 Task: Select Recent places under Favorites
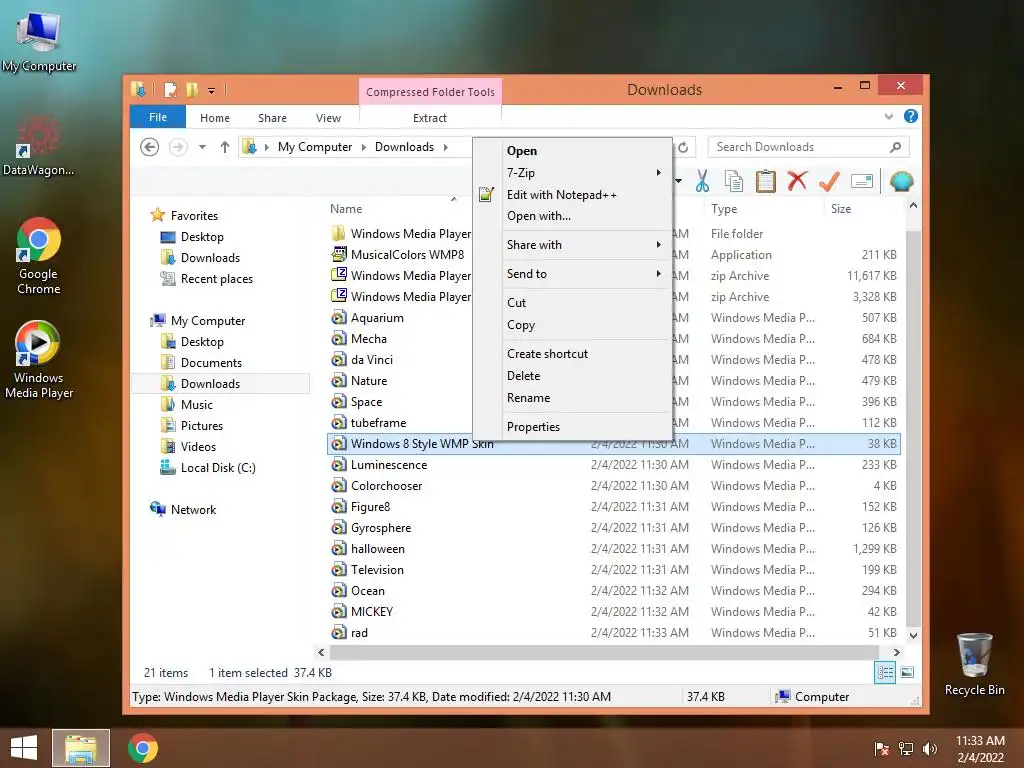[216, 279]
